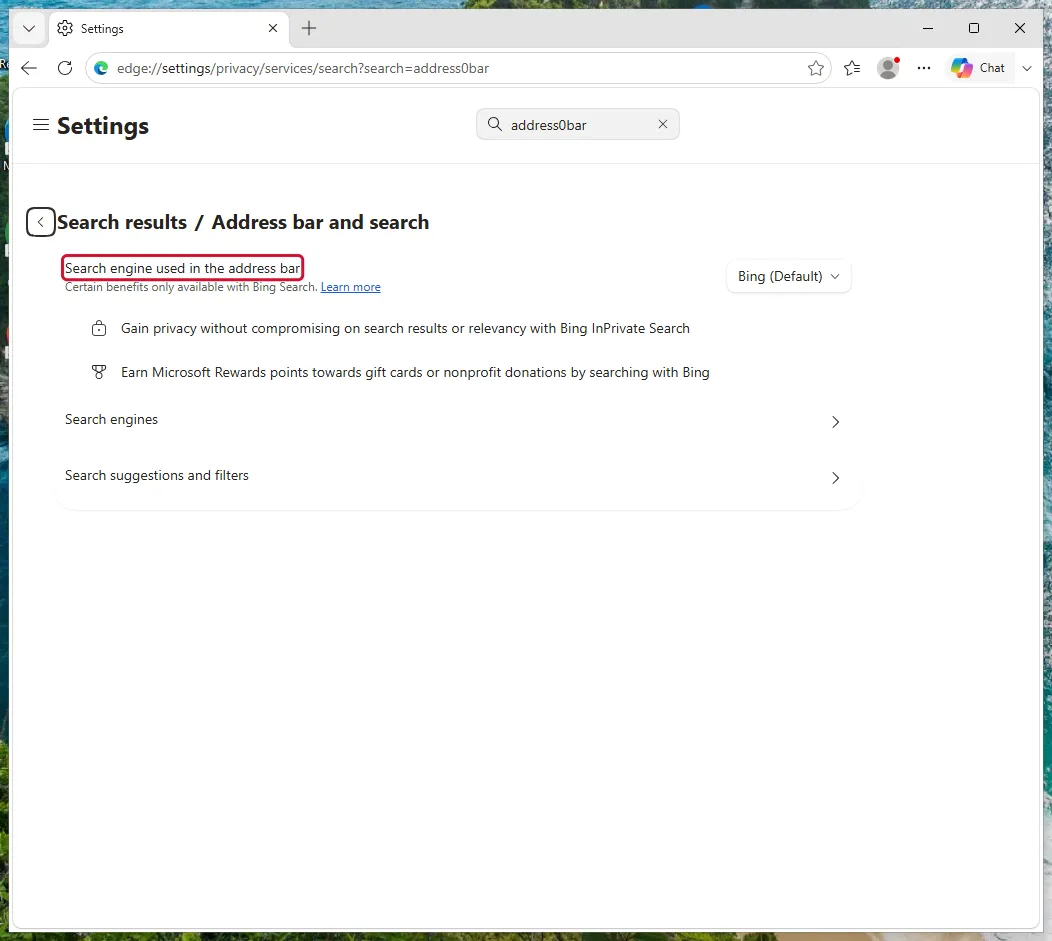
Task: Open a new tab with plus button
Action: point(309,28)
